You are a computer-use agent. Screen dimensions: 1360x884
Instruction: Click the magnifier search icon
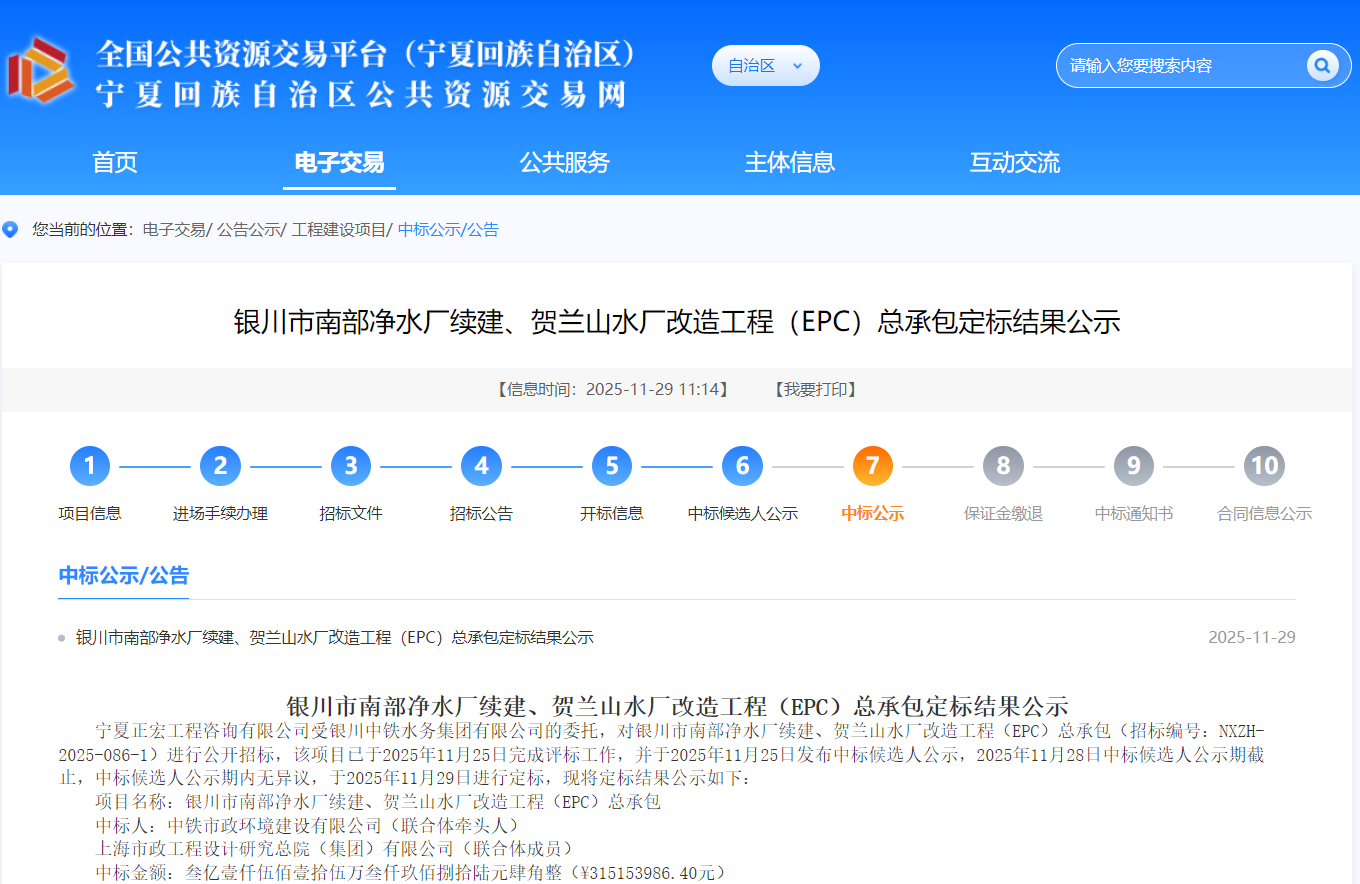pyautogui.click(x=1321, y=66)
